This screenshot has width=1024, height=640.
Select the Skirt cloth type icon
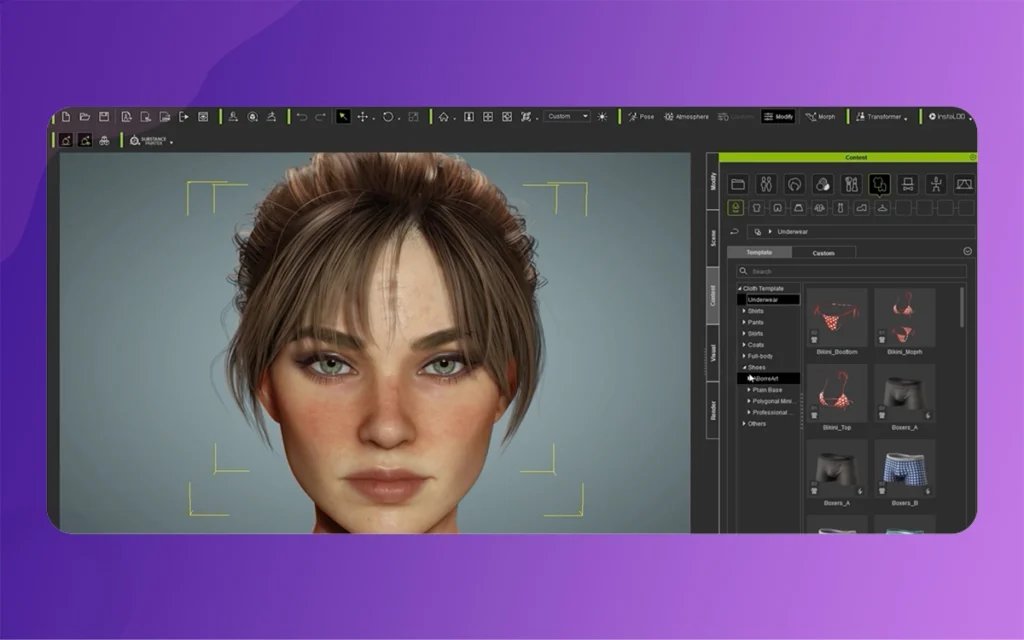(798, 208)
